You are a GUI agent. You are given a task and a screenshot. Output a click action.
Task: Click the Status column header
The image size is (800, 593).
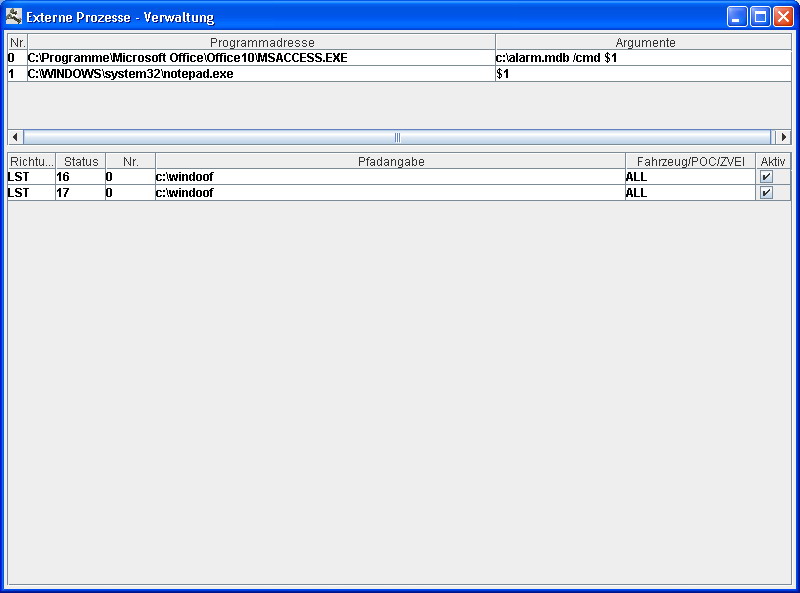coord(81,161)
